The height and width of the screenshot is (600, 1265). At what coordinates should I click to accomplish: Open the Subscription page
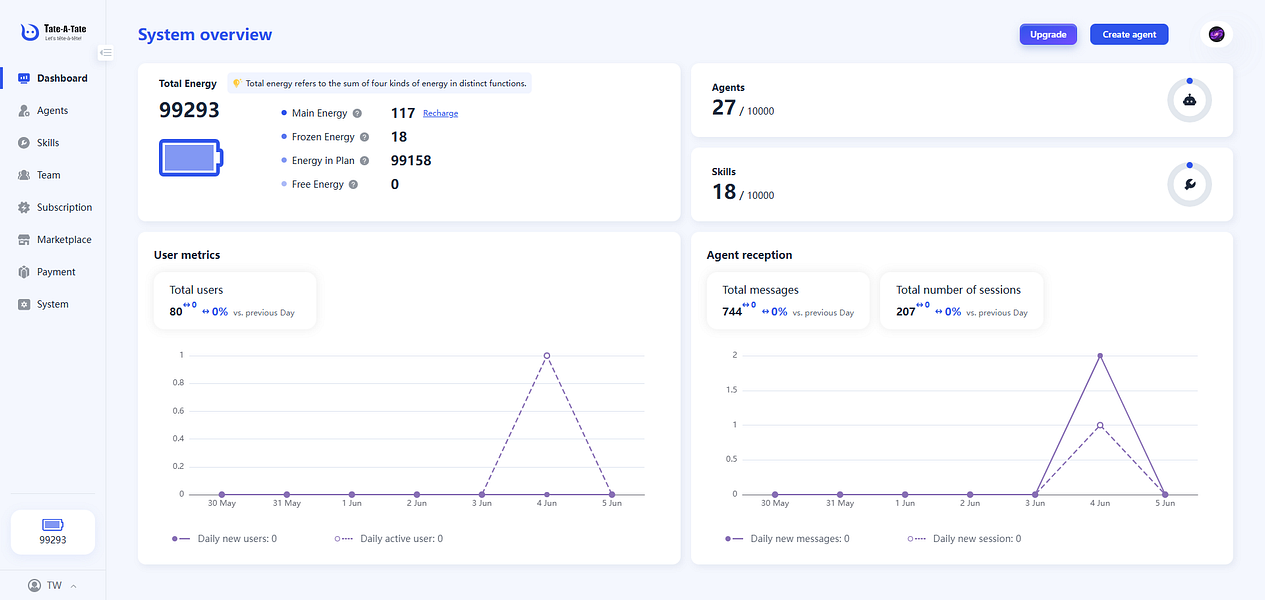pyautogui.click(x=64, y=208)
